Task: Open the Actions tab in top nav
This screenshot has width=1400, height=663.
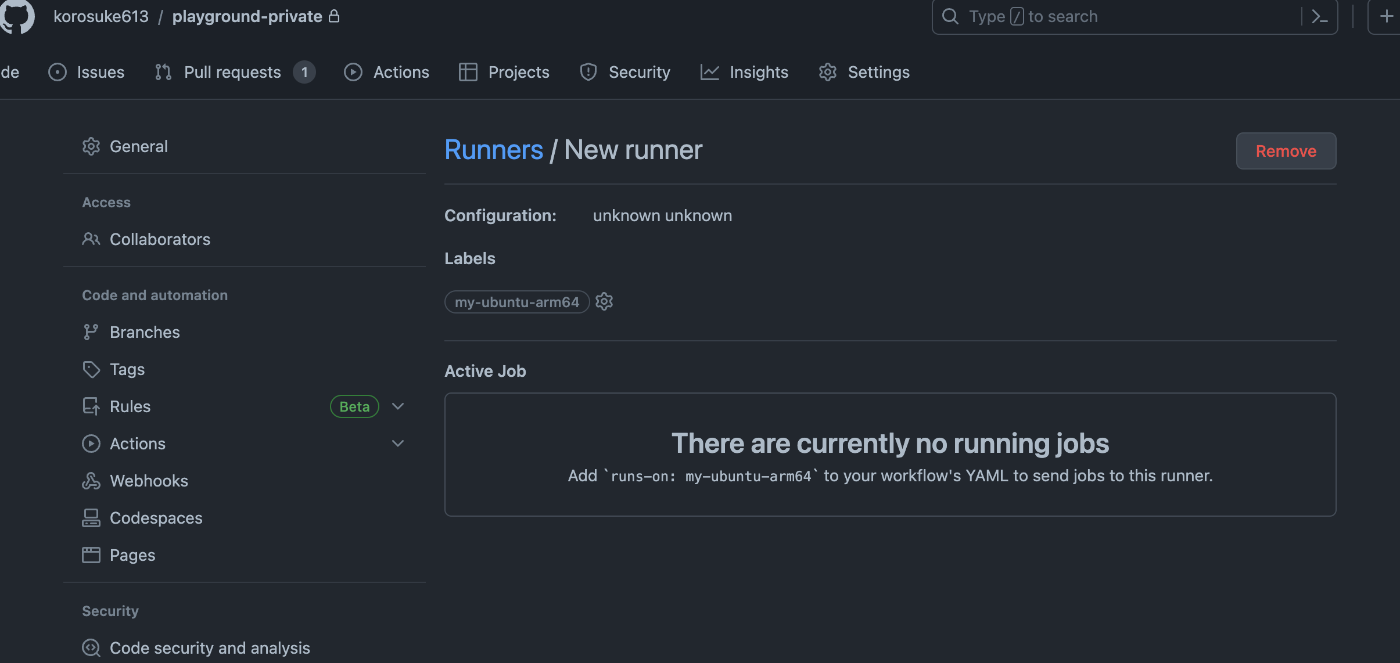Action: [x=387, y=72]
